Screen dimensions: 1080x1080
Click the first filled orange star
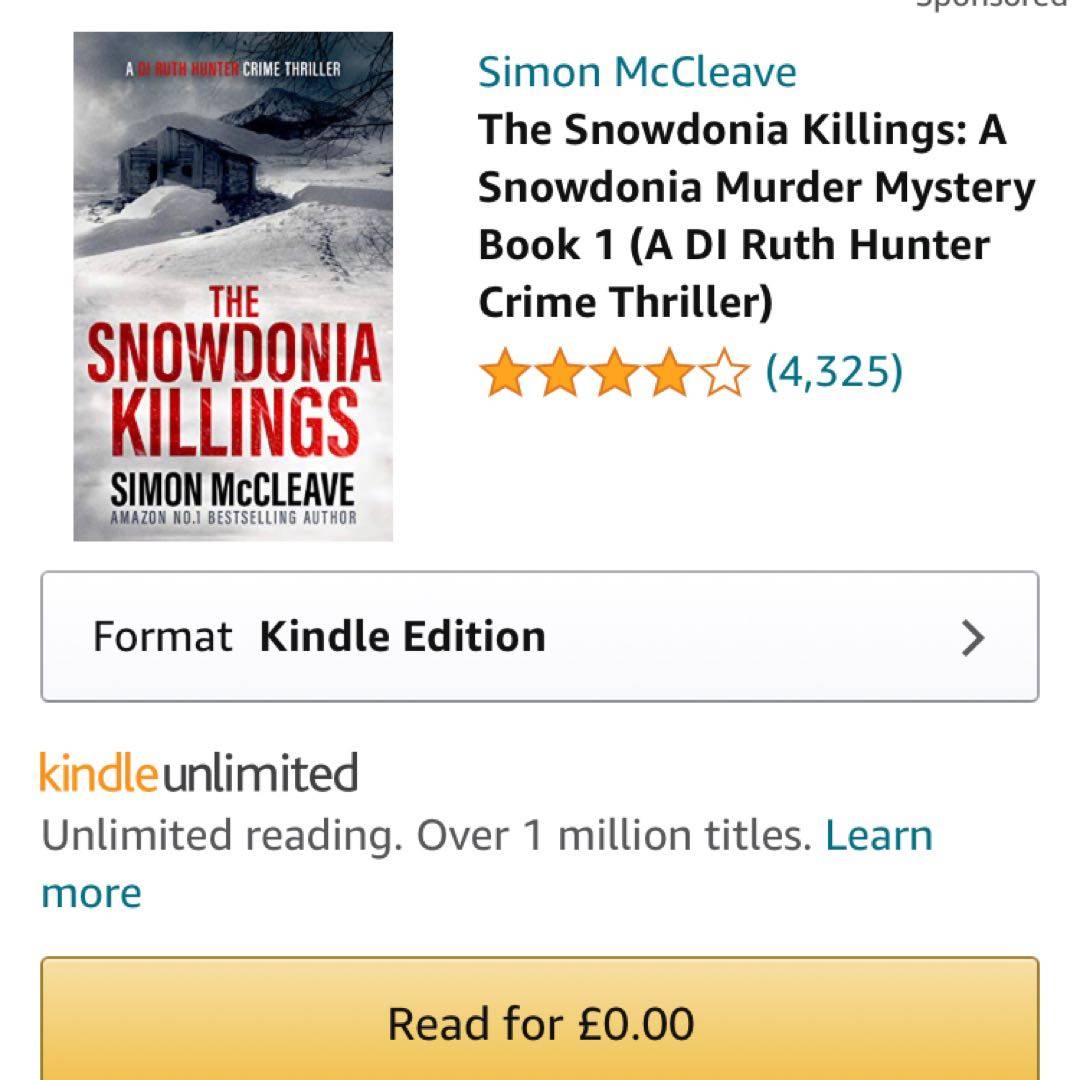(505, 373)
